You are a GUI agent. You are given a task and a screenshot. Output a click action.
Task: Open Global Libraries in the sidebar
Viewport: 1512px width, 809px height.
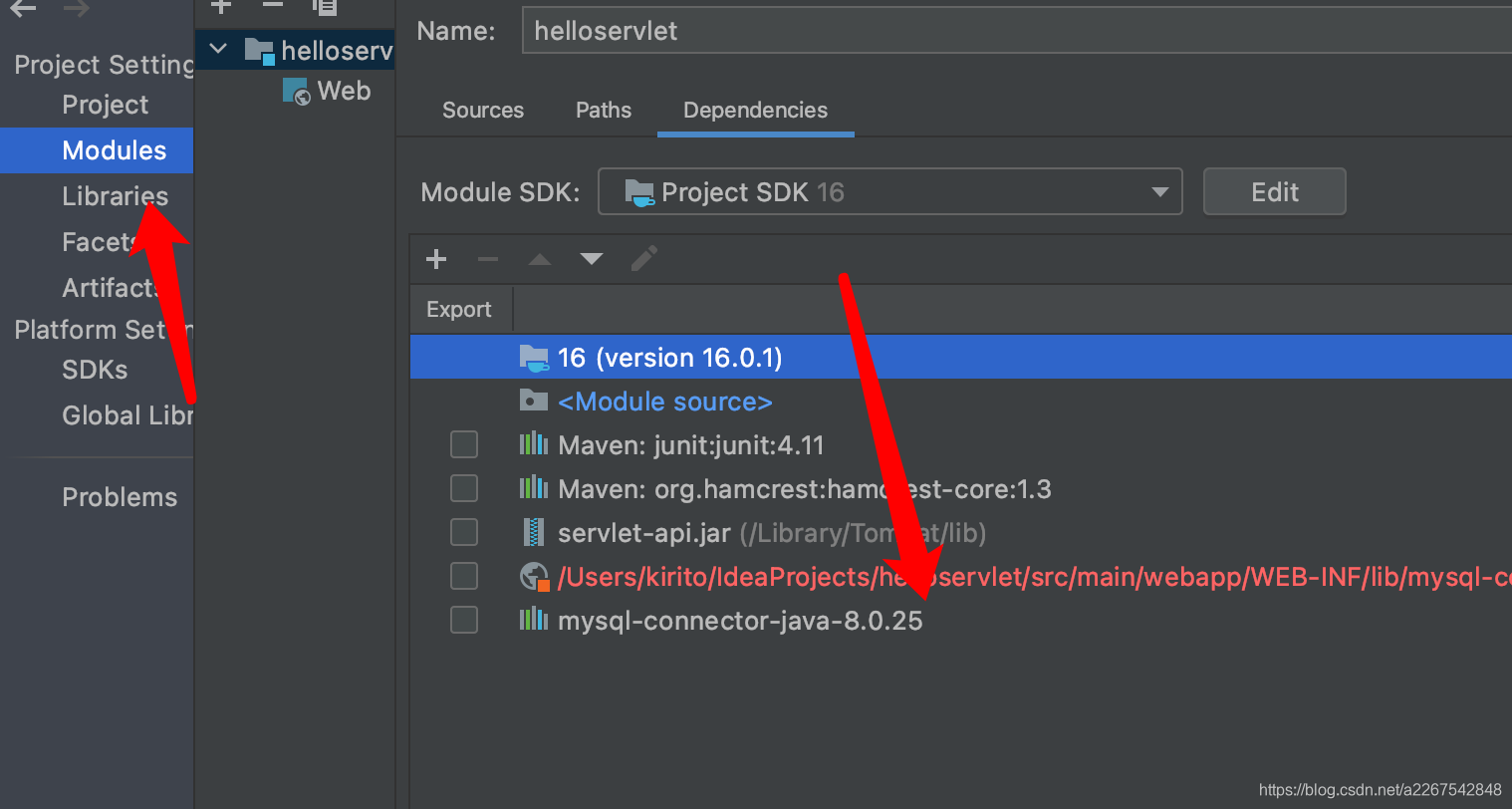pos(127,415)
